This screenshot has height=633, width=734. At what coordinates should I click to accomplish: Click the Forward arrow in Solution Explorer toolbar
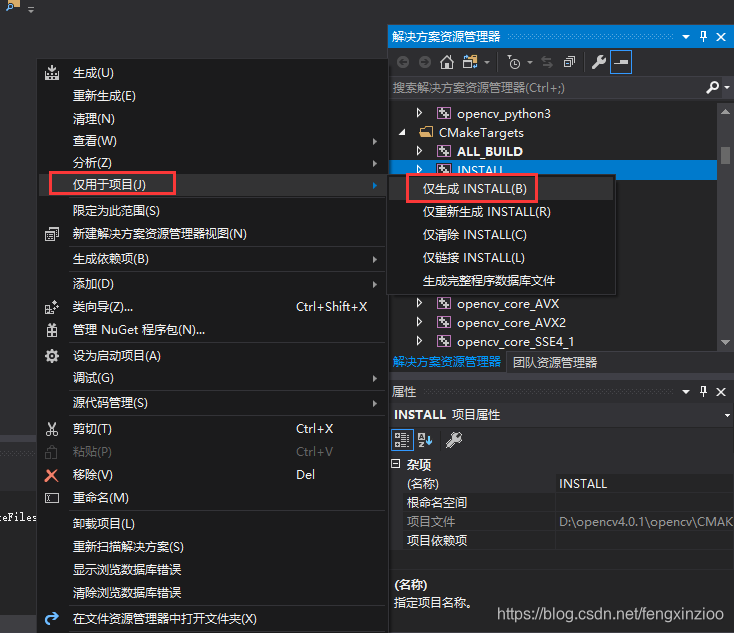[425, 62]
